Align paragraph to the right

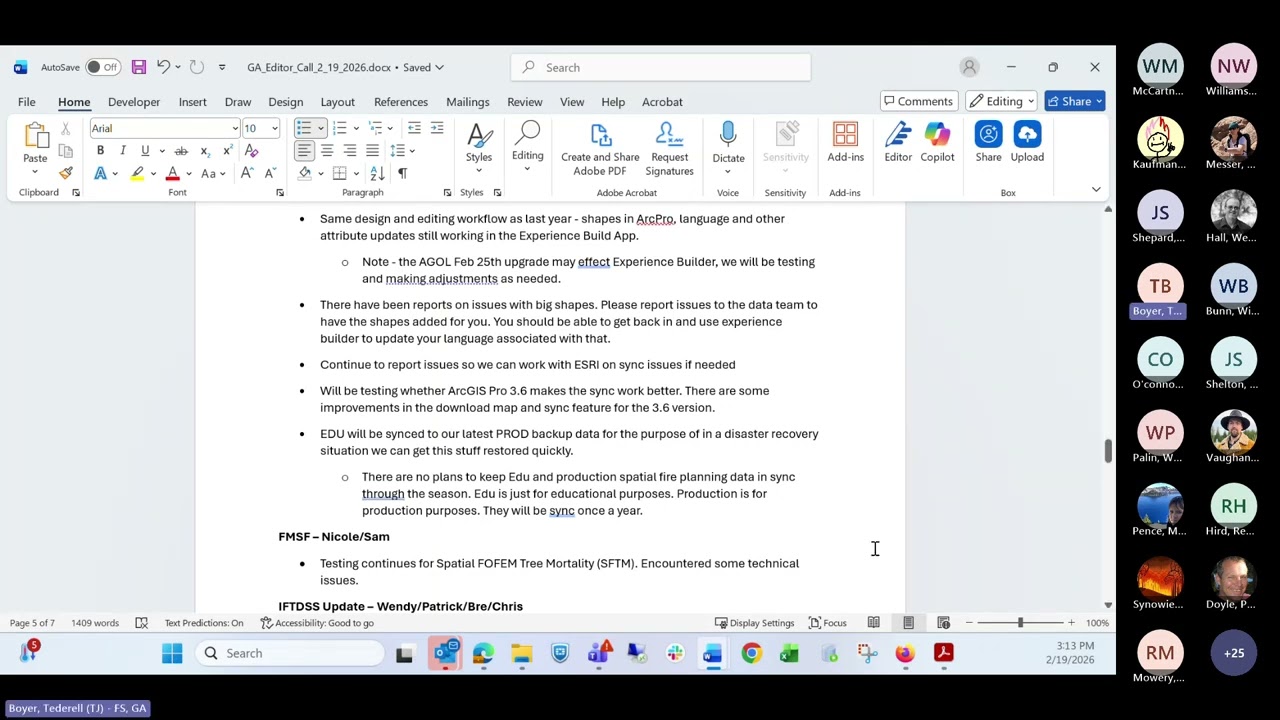click(x=350, y=151)
